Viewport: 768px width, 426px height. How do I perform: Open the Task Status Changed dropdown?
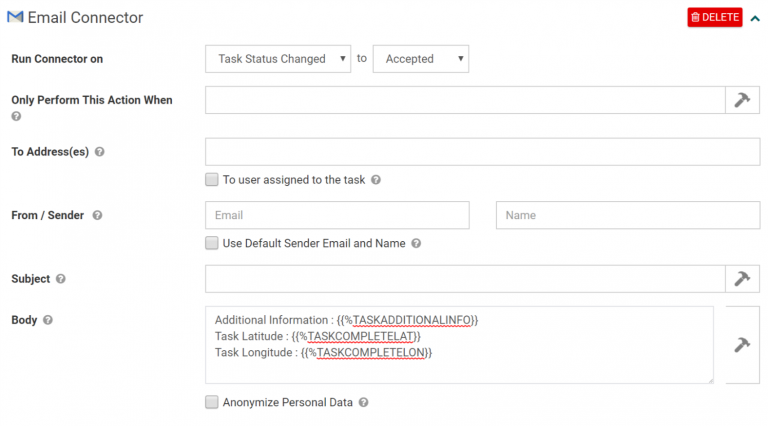[278, 59]
